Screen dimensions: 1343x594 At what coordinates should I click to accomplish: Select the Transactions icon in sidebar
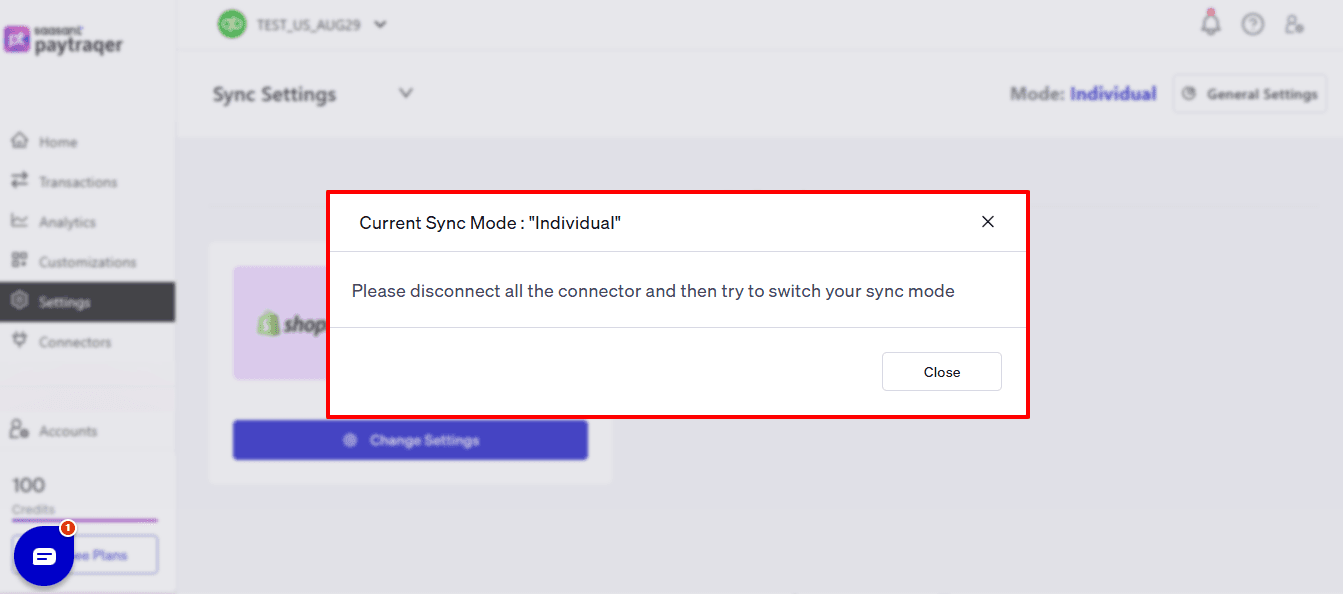pyautogui.click(x=20, y=181)
